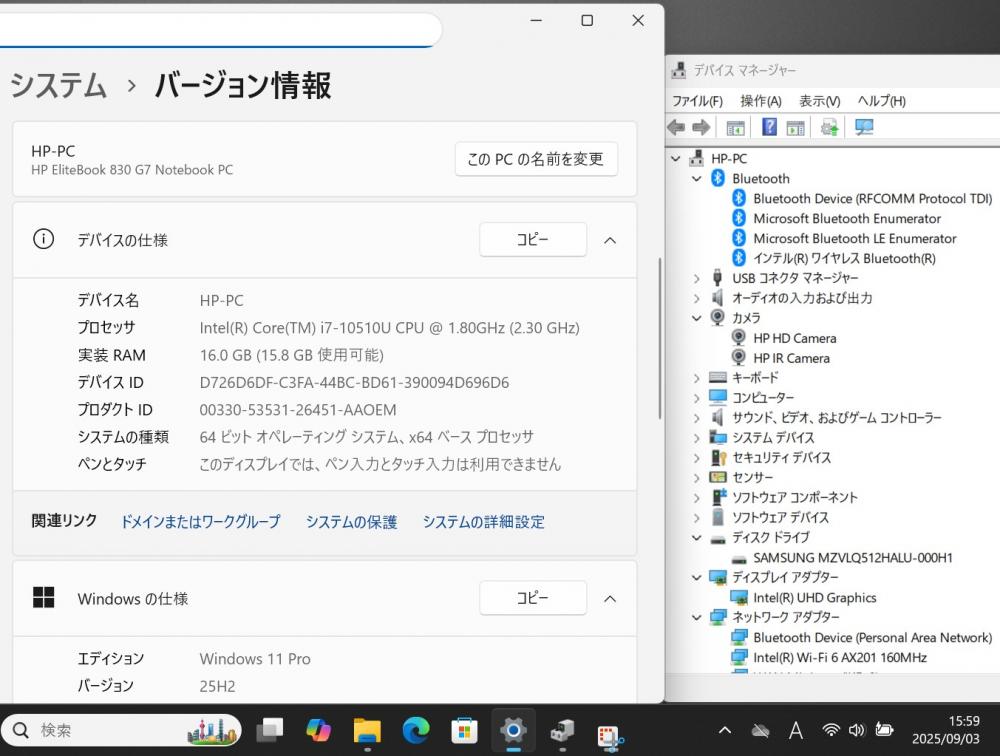Open システムの詳細設定 link
Screen dimensions: 1000x756
tap(483, 522)
